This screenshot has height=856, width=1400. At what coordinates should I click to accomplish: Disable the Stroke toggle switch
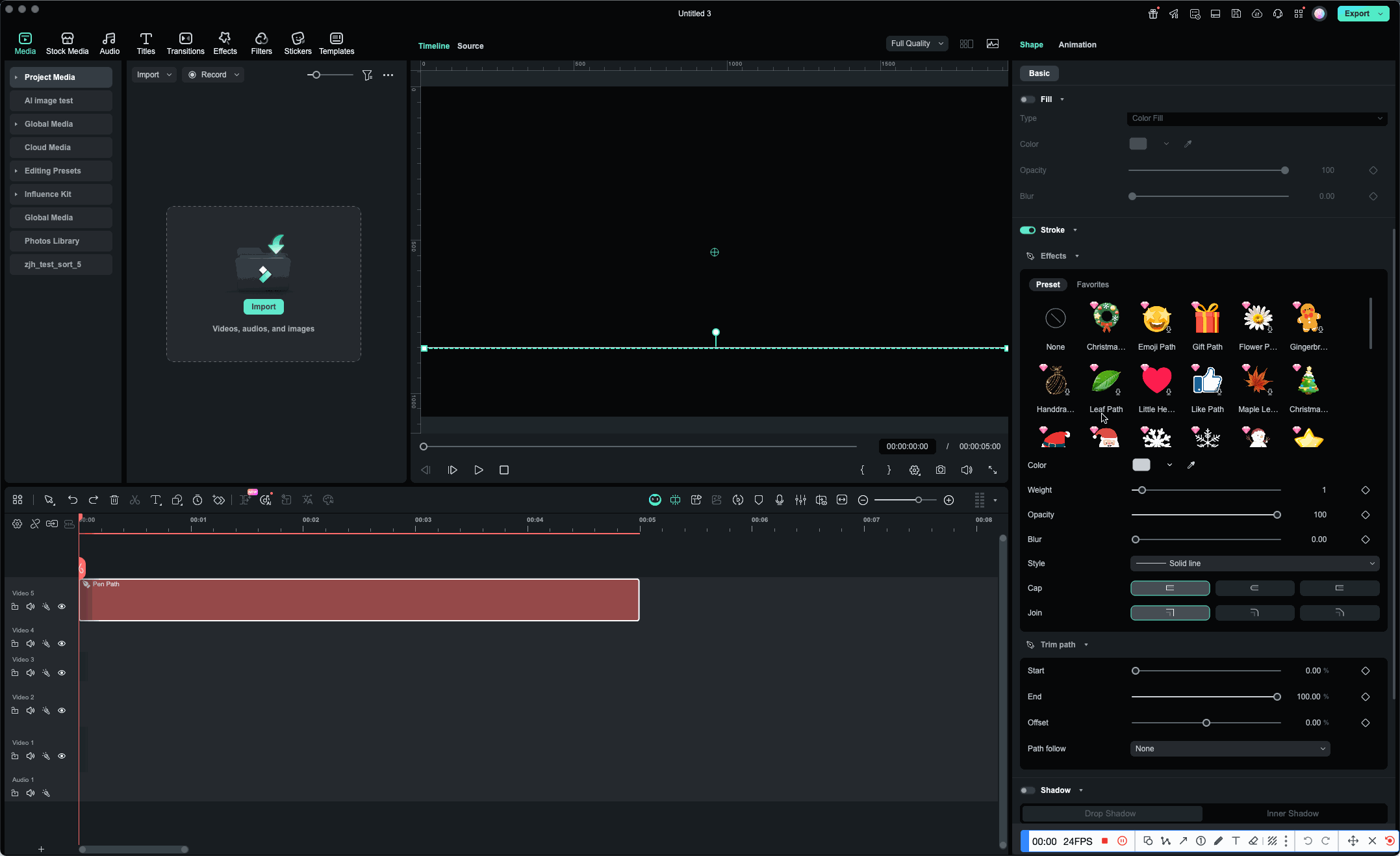1027,230
